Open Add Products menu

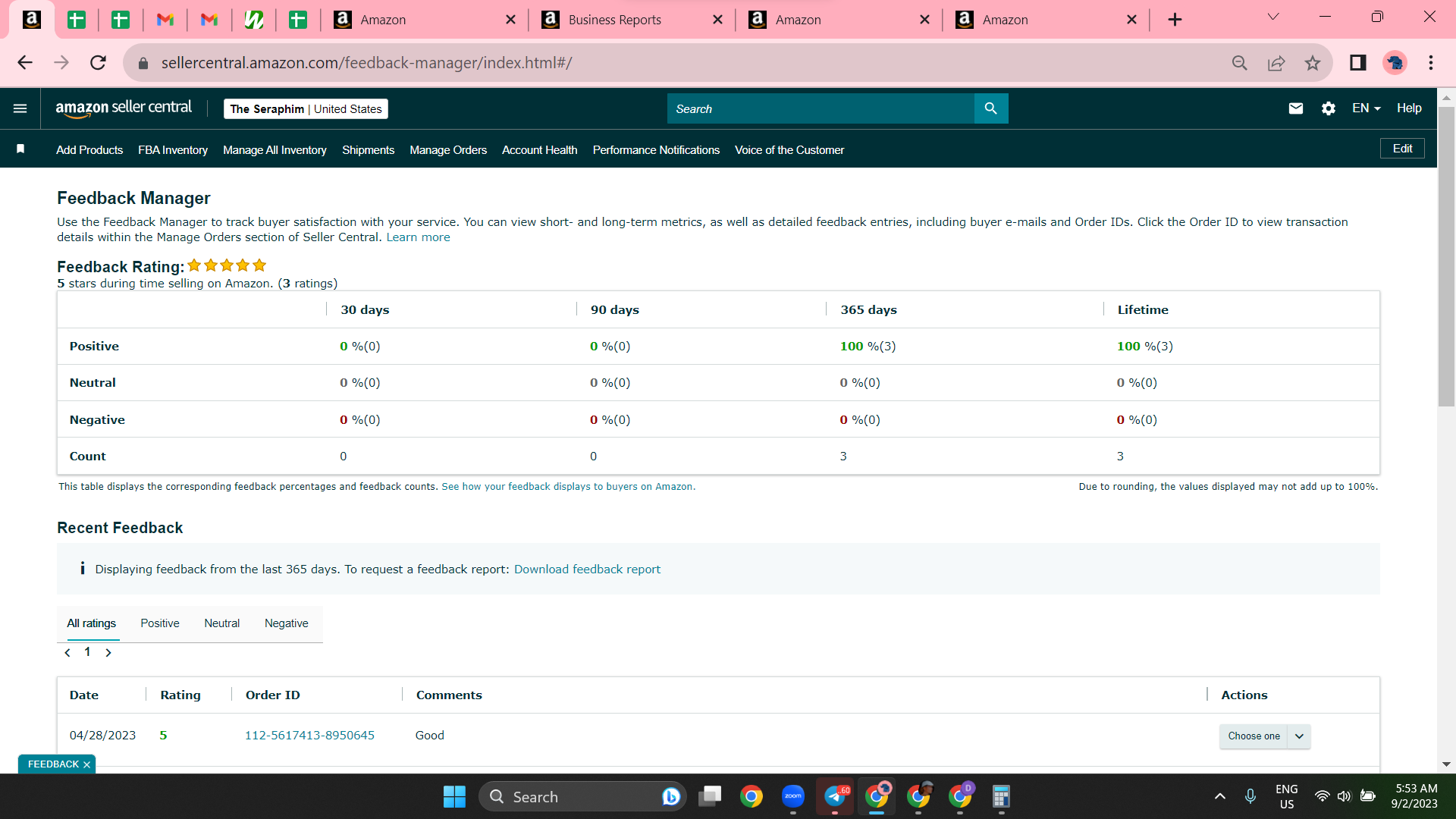pyautogui.click(x=89, y=150)
